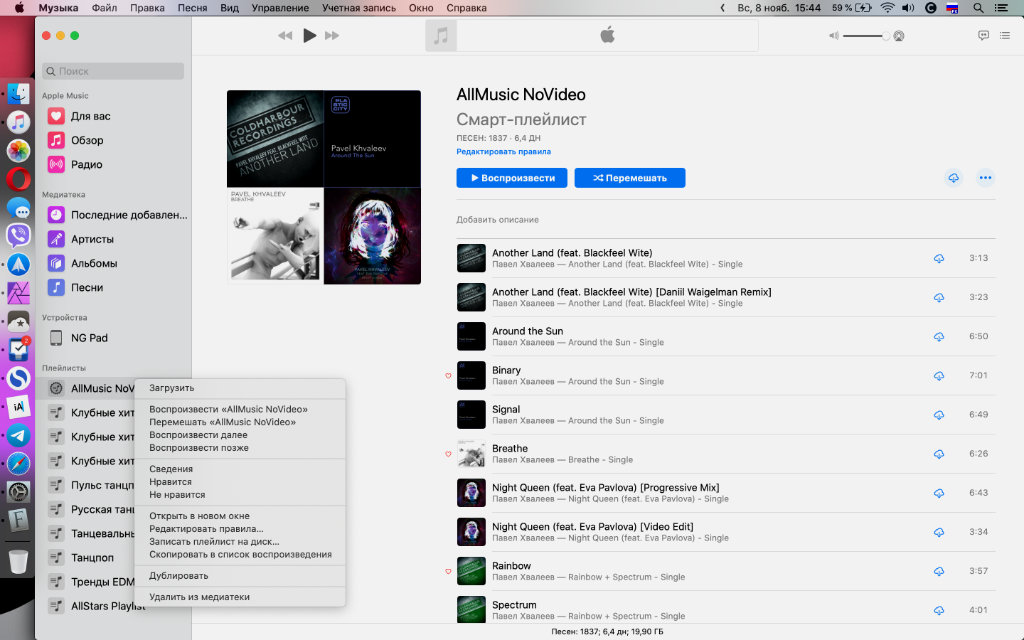Viewport: 1024px width, 640px height.
Task: Toggle the heart on the Binary track
Action: (448, 376)
